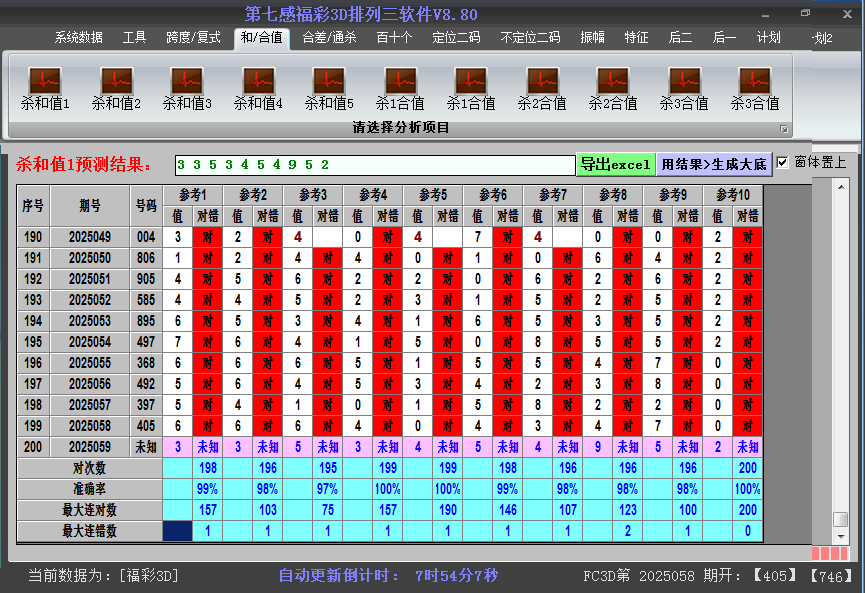The width and height of the screenshot is (865, 593).
Task: Click the 参考5 column header
Action: pyautogui.click(x=432, y=195)
